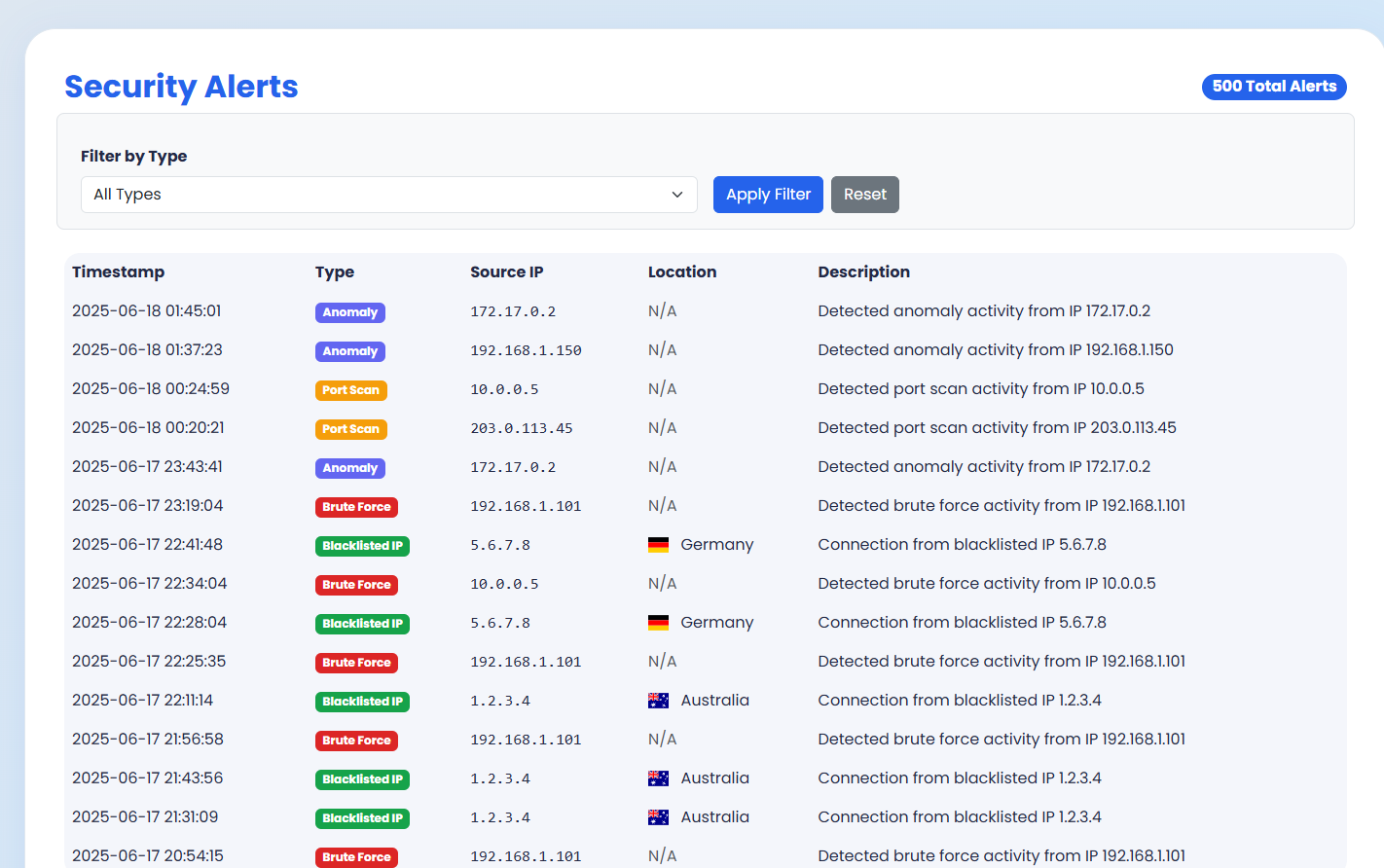Click the N/A location in the 01:45:01 row
Screen dimensions: 1384x868
(663, 311)
